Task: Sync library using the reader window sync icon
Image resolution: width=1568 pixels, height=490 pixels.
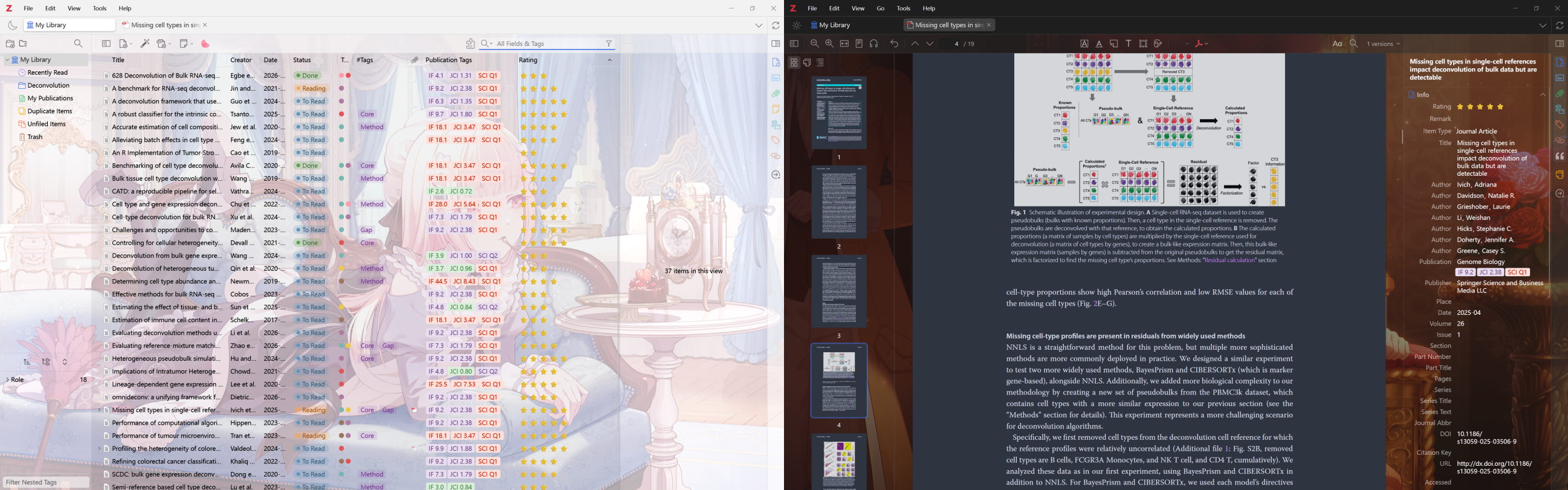Action: pos(1560,25)
